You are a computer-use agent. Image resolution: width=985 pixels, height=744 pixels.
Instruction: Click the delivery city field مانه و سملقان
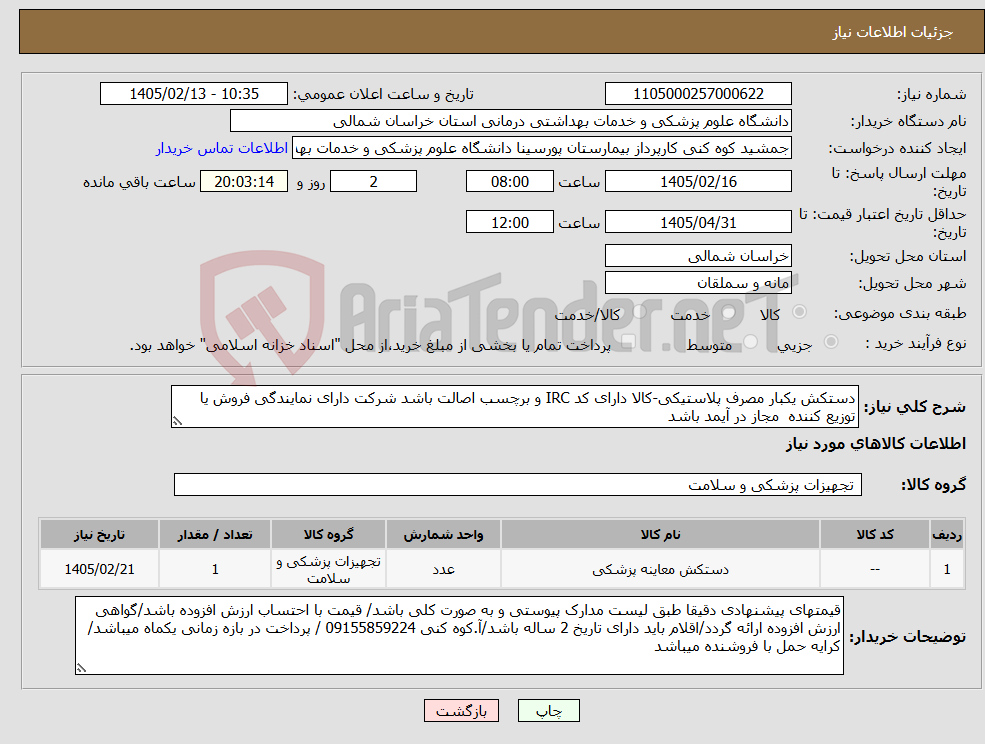[x=698, y=283]
